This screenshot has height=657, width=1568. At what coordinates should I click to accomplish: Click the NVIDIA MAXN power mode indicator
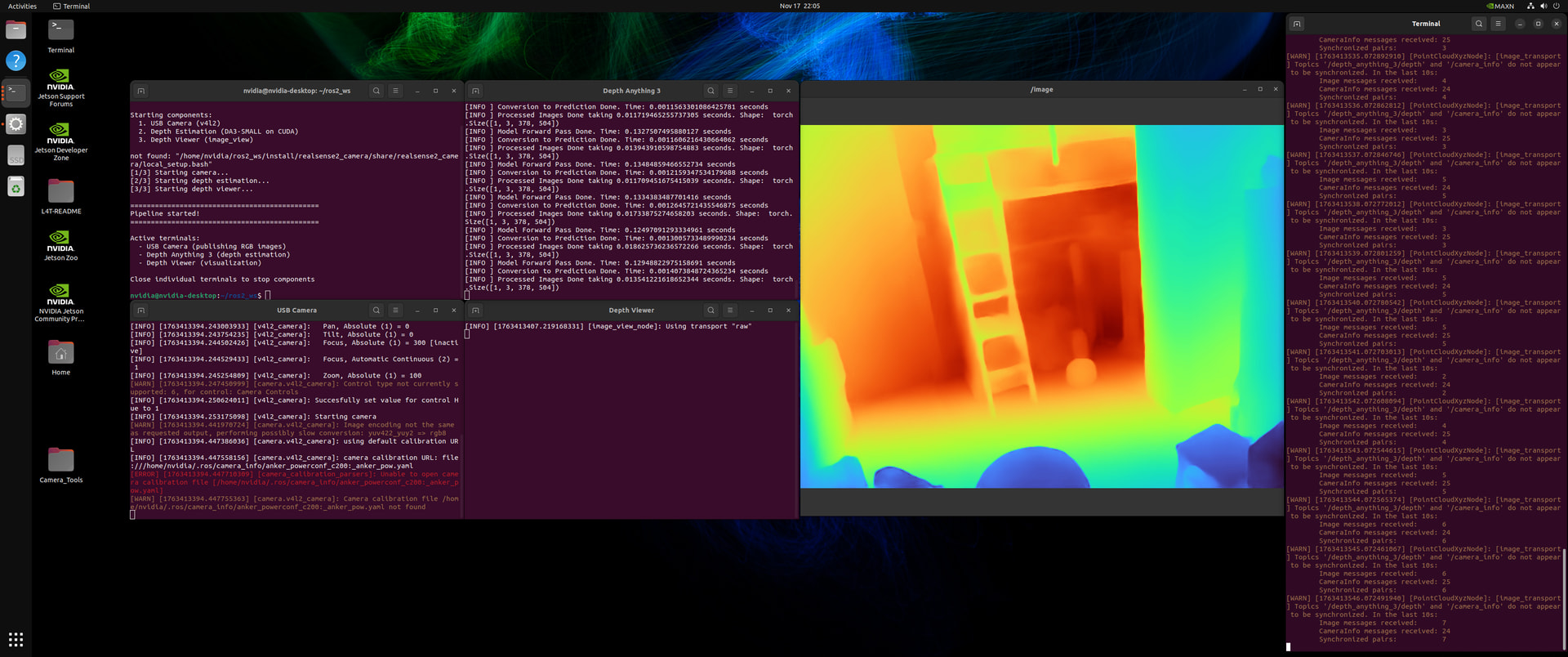(x=1500, y=6)
